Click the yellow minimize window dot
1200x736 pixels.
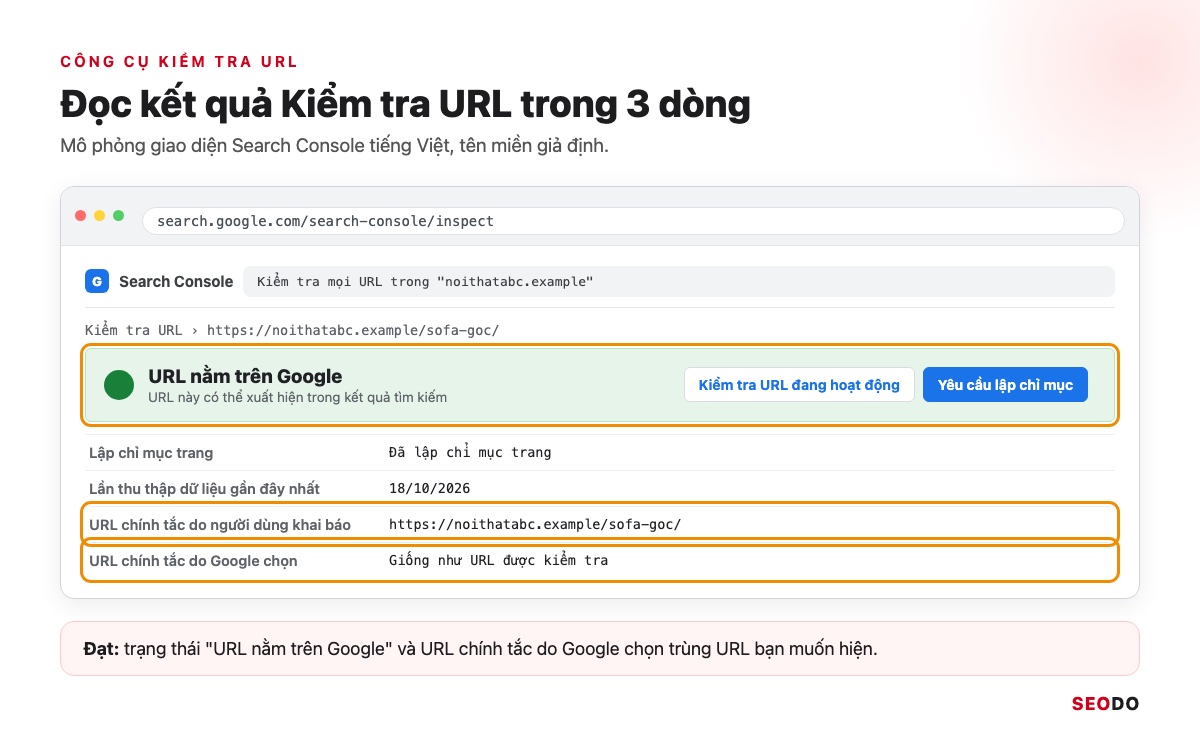point(100,216)
